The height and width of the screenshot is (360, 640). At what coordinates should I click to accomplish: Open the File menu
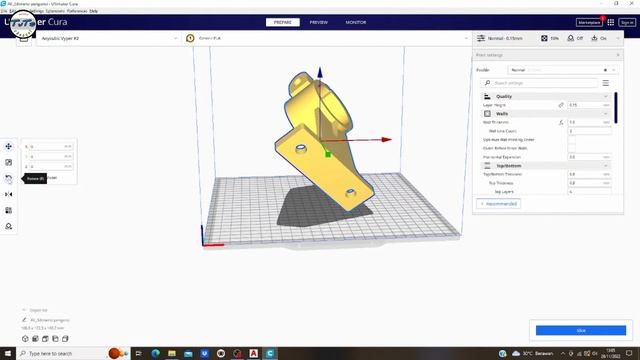click(x=4, y=11)
